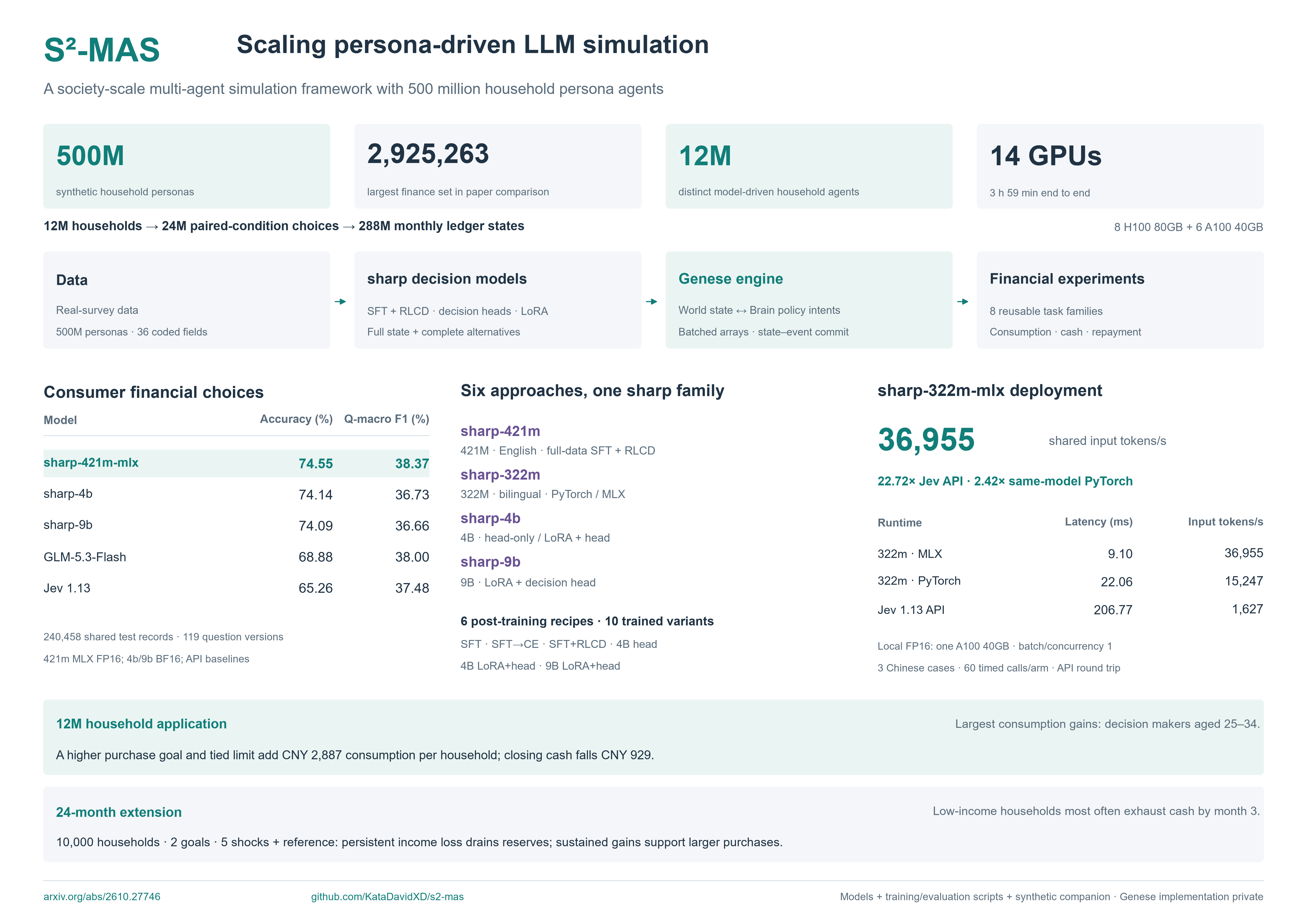The height and width of the screenshot is (924, 1307).
Task: Click the 322m · MLX runtime row
Action: tap(1070, 553)
